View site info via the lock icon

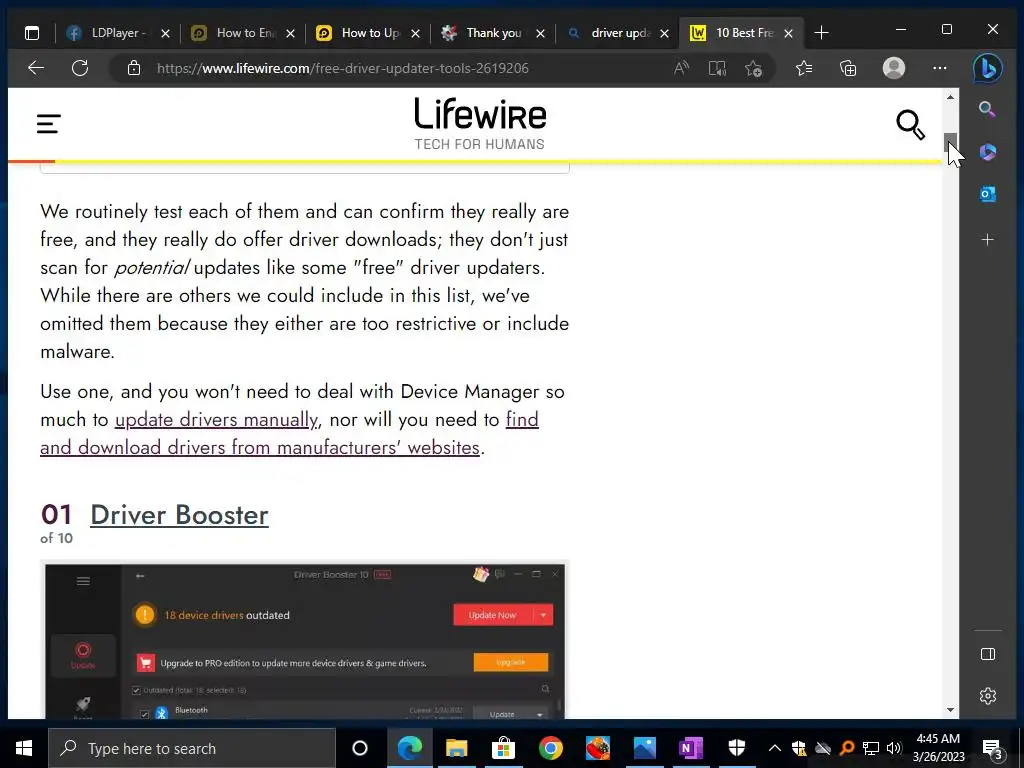pyautogui.click(x=134, y=68)
